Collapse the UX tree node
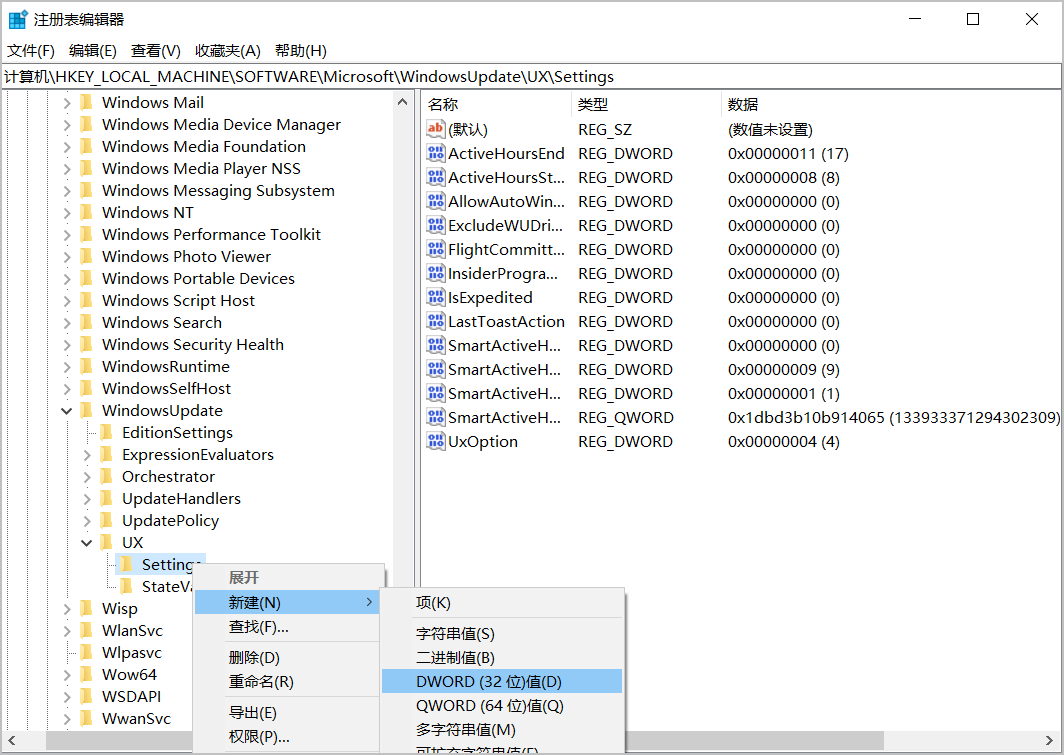This screenshot has width=1064, height=755. [87, 543]
